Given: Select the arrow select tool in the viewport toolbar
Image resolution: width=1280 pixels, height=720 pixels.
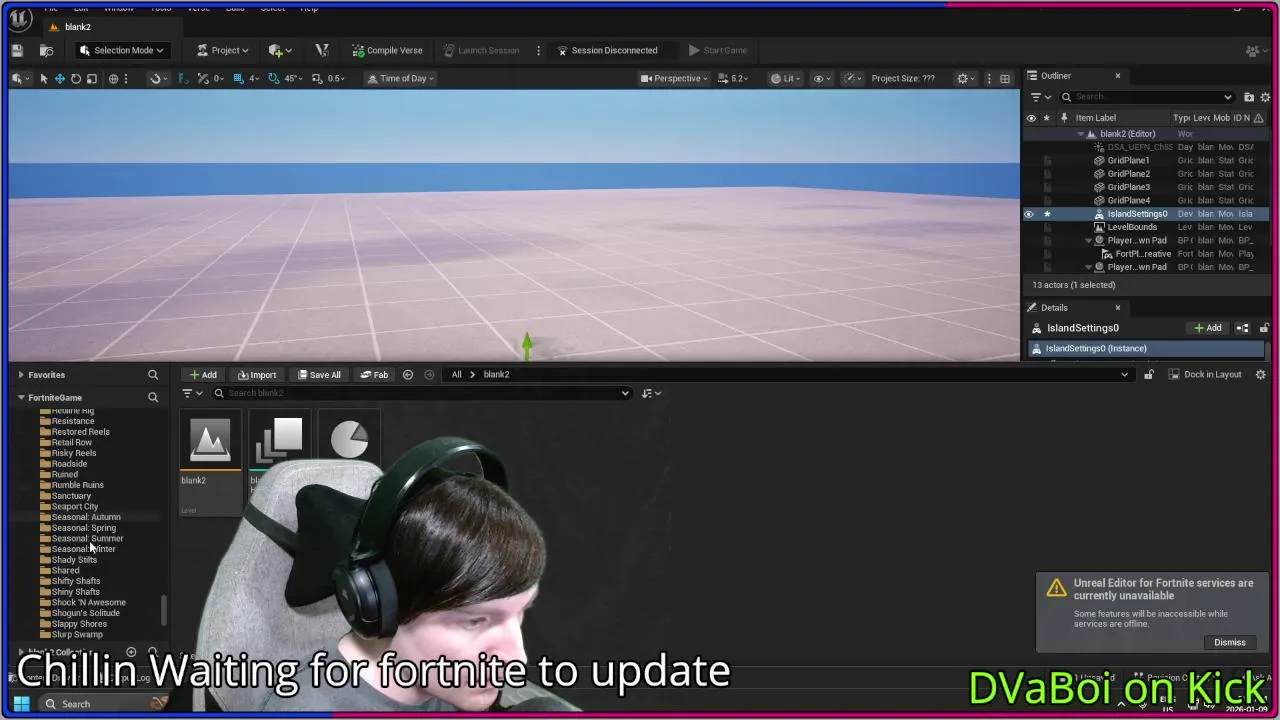Looking at the screenshot, I should (43, 78).
